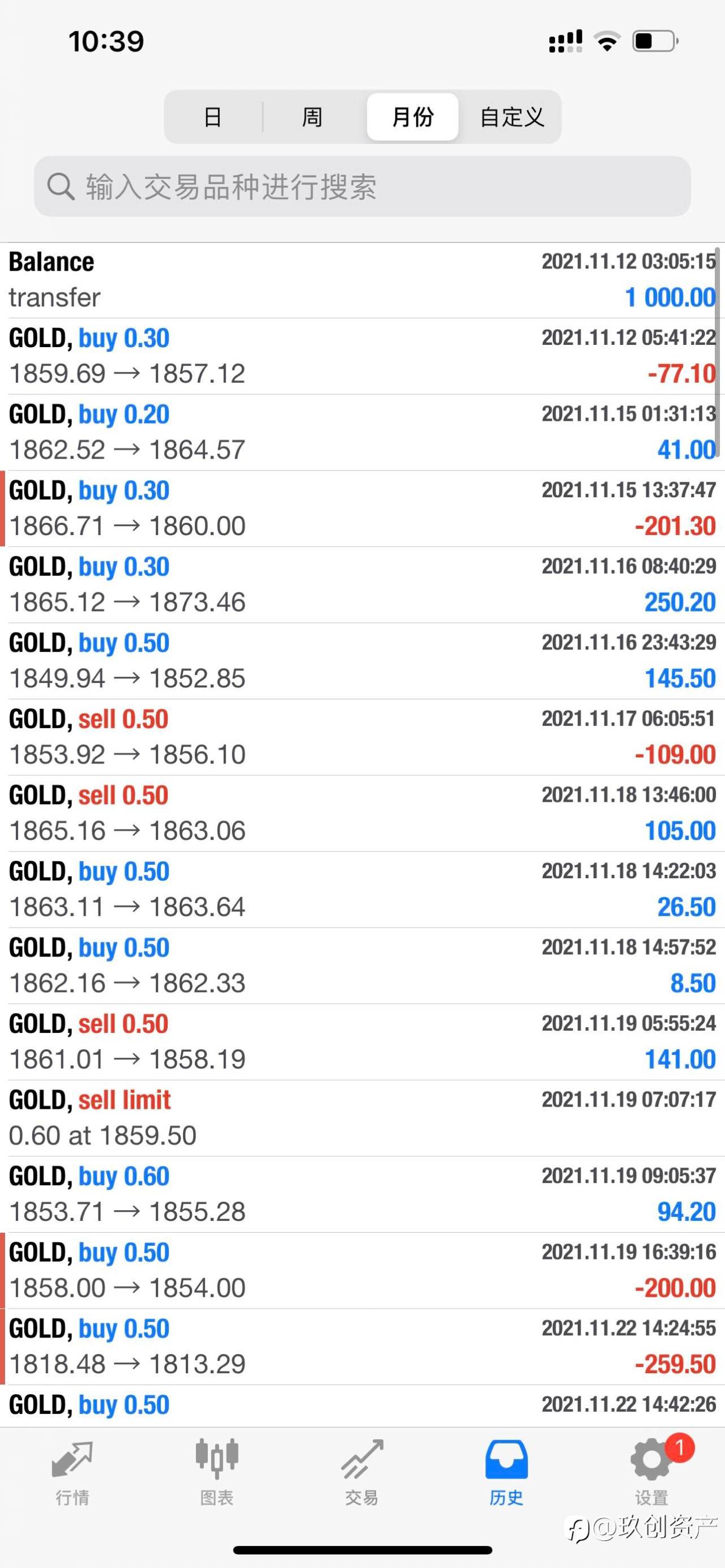Expand GOLD sell 0.50 trade with -109.00 loss
The image size is (725, 1568).
pos(361,737)
